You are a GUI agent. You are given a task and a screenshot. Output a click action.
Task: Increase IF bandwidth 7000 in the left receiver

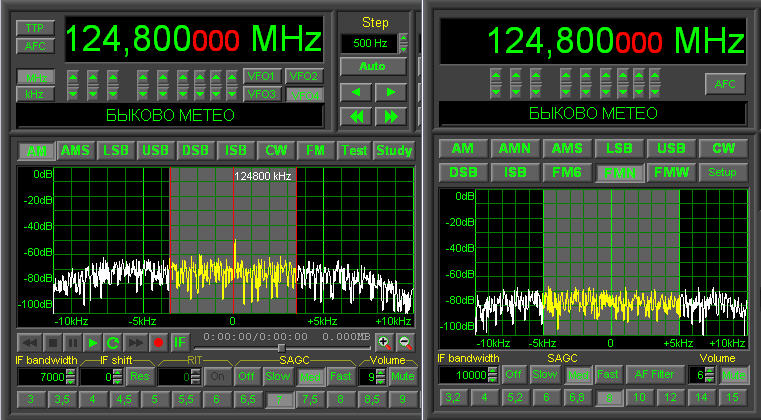(x=71, y=372)
